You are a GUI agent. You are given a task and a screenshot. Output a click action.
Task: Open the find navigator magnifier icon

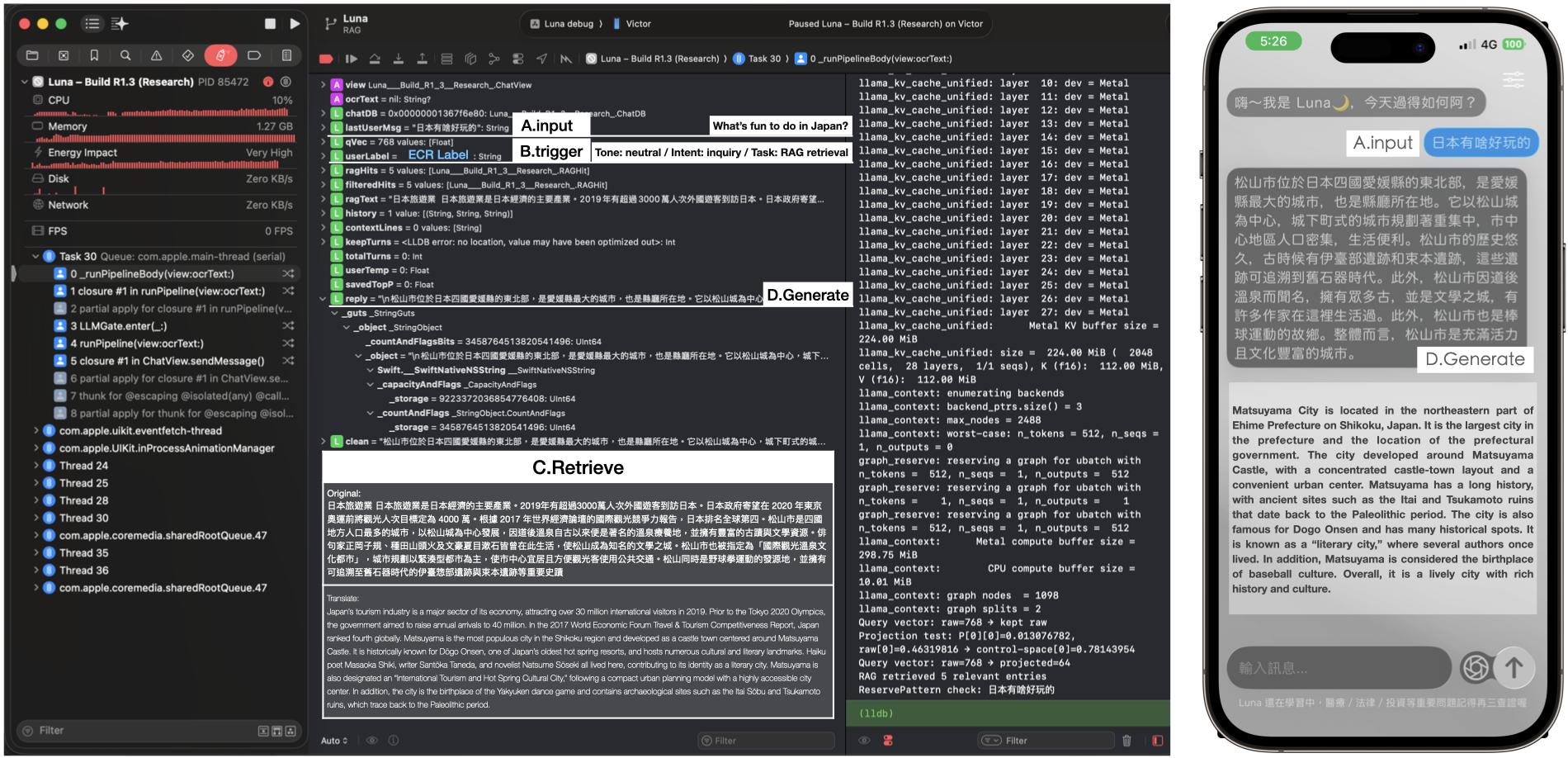point(125,55)
